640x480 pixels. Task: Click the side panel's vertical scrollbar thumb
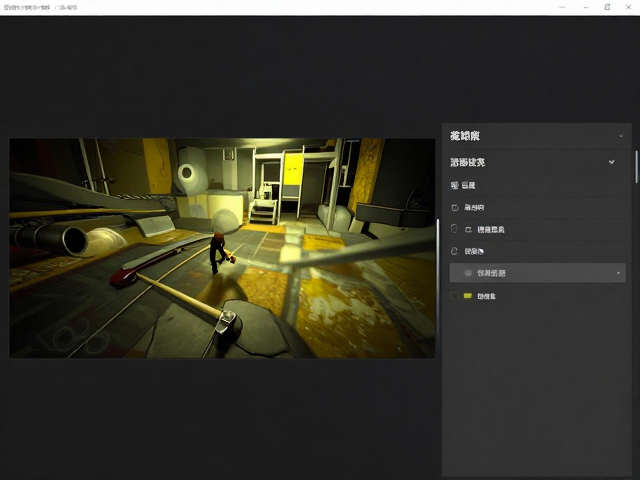636,167
